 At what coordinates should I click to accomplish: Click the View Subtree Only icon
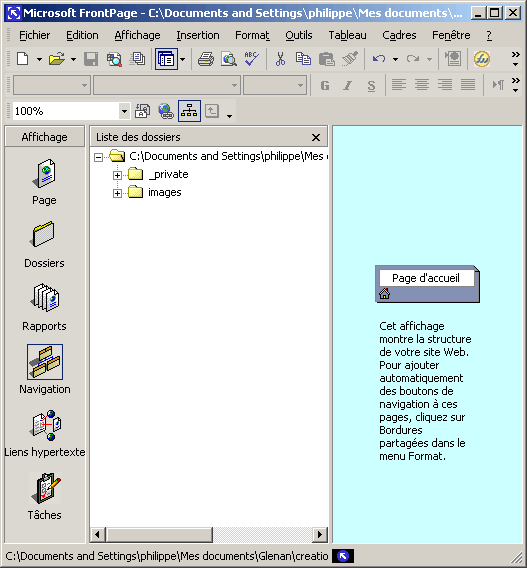212,111
